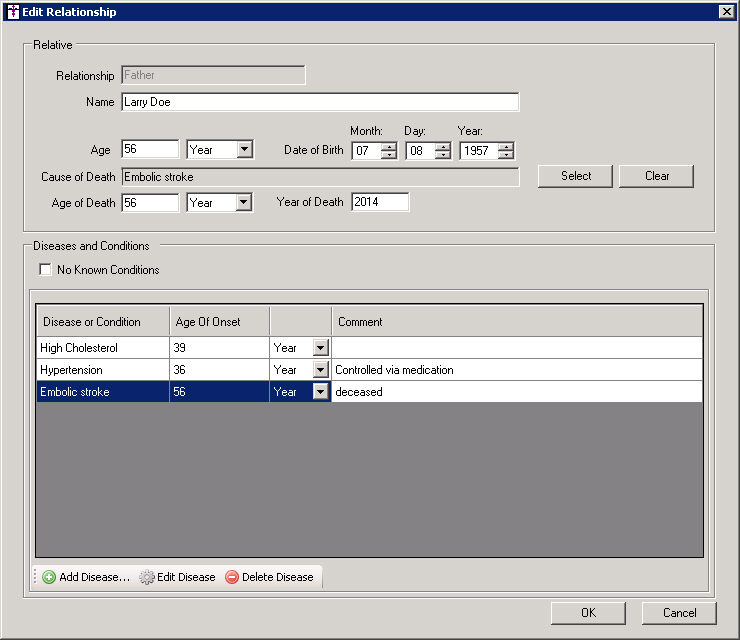Screen dimensions: 740x640
Task: Cancel the relationship edit
Action: 679,613
